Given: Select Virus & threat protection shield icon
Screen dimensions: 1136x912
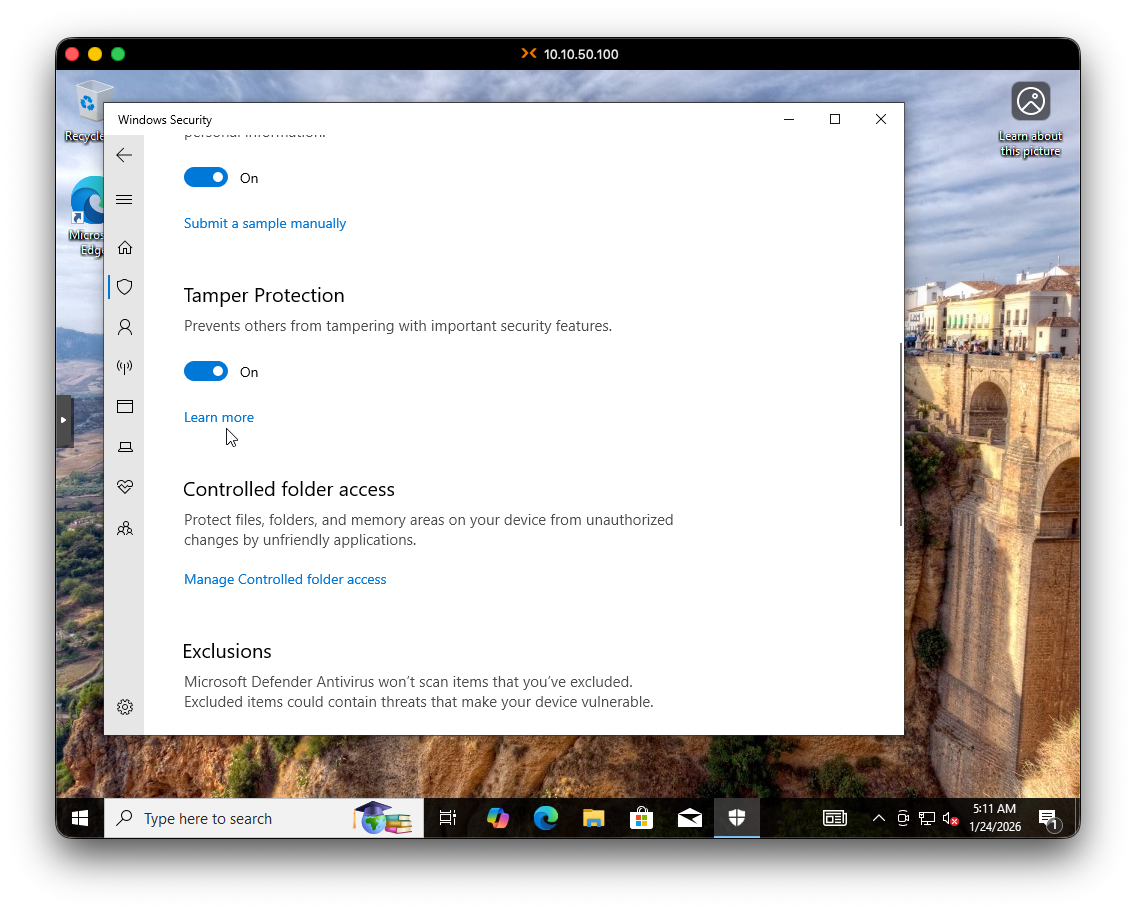Looking at the screenshot, I should tap(124, 287).
